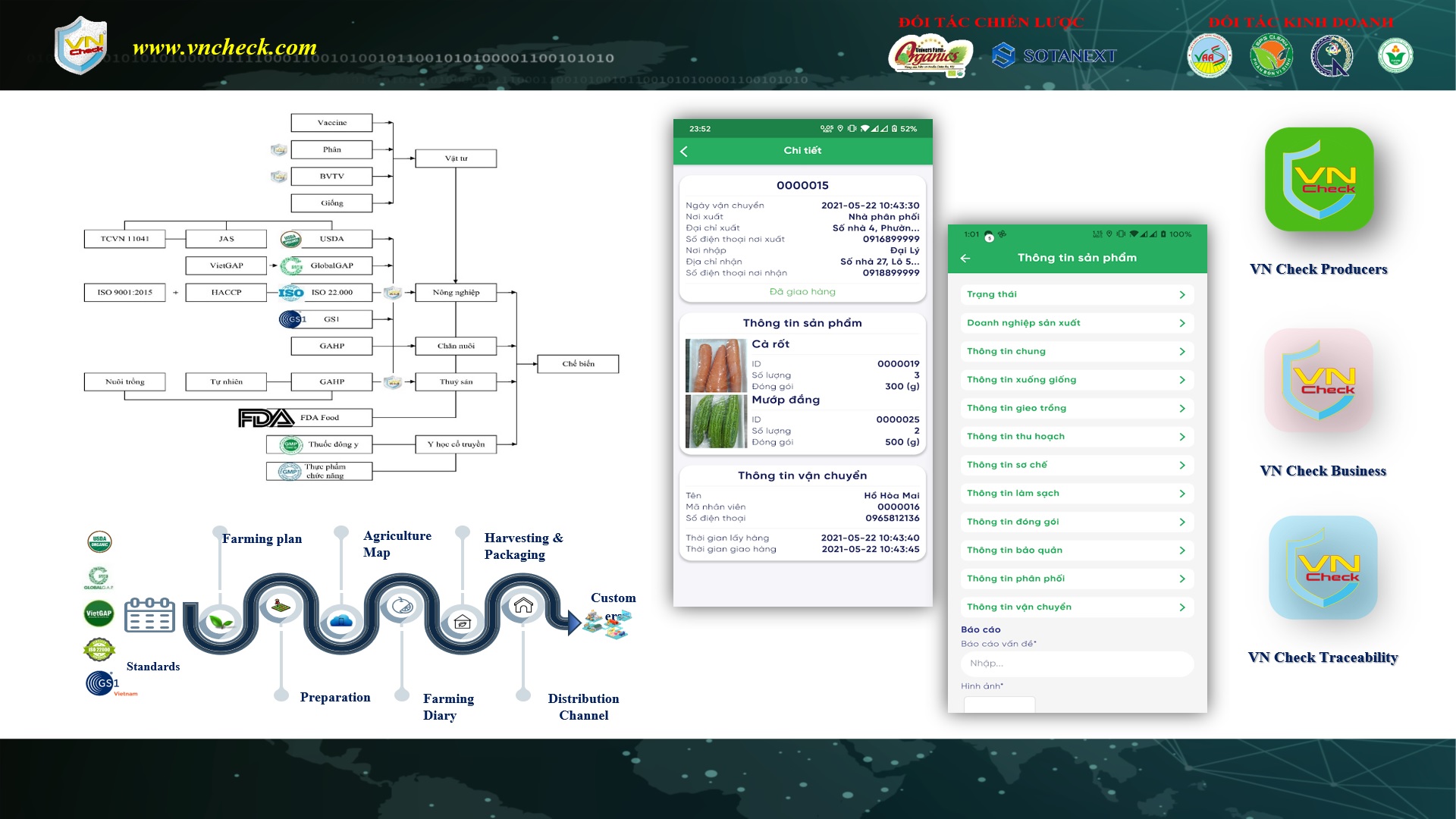Image resolution: width=1456 pixels, height=819 pixels.
Task: Select the Mướp đắng product thumbnail
Action: 716,421
